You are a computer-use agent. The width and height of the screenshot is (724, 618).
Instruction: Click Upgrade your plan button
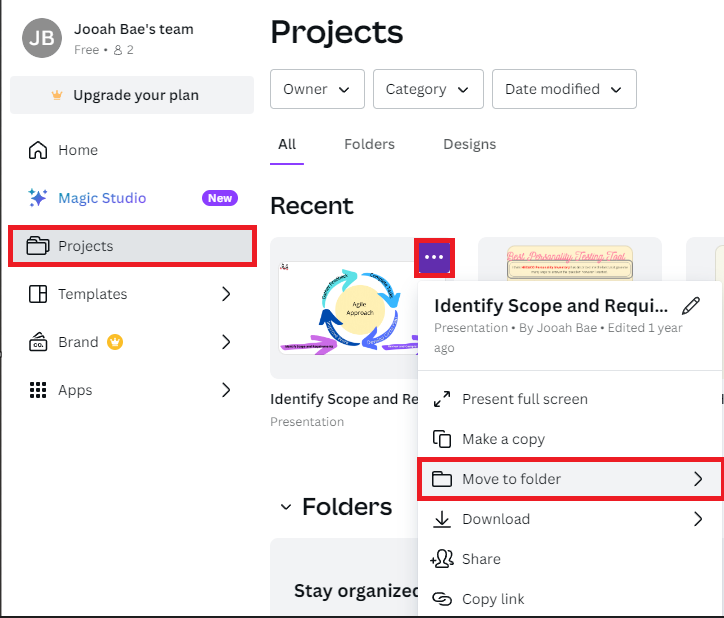pos(132,96)
